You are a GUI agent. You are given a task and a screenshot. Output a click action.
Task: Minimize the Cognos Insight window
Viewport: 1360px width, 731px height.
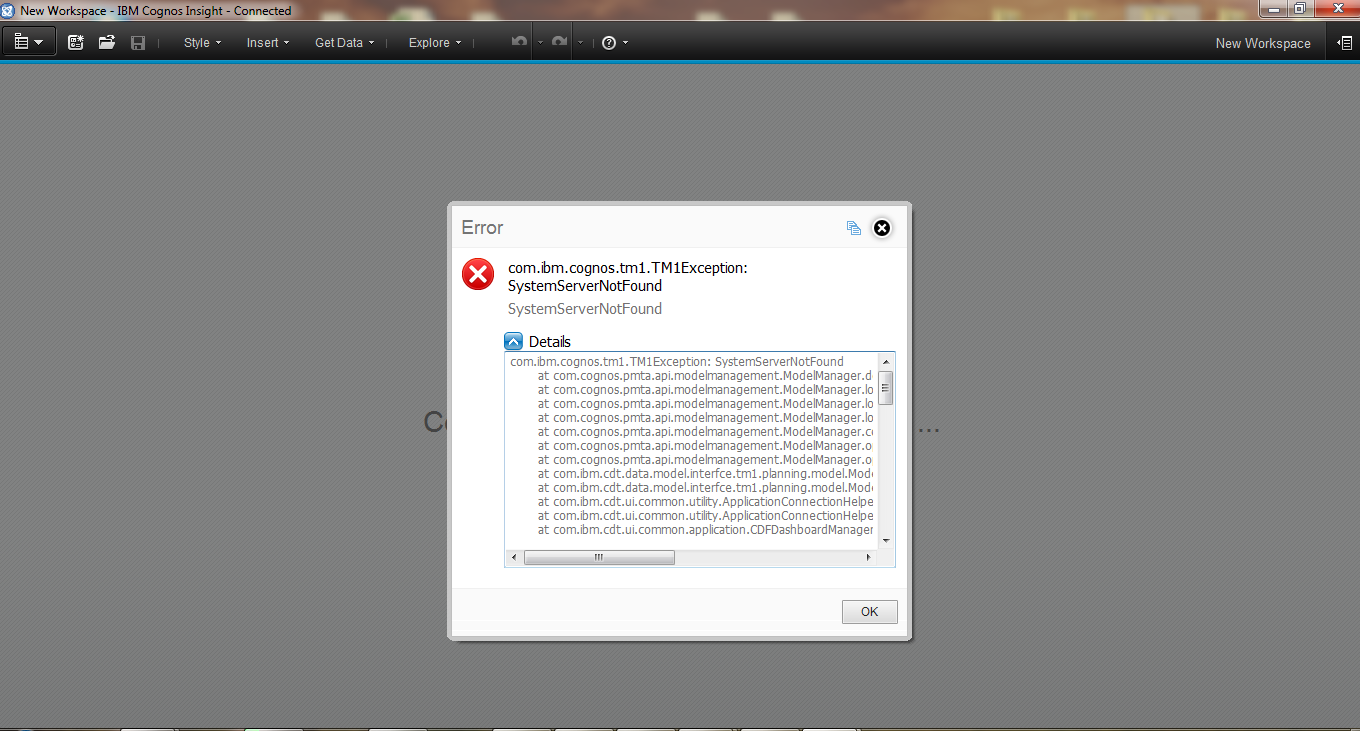pos(1273,8)
